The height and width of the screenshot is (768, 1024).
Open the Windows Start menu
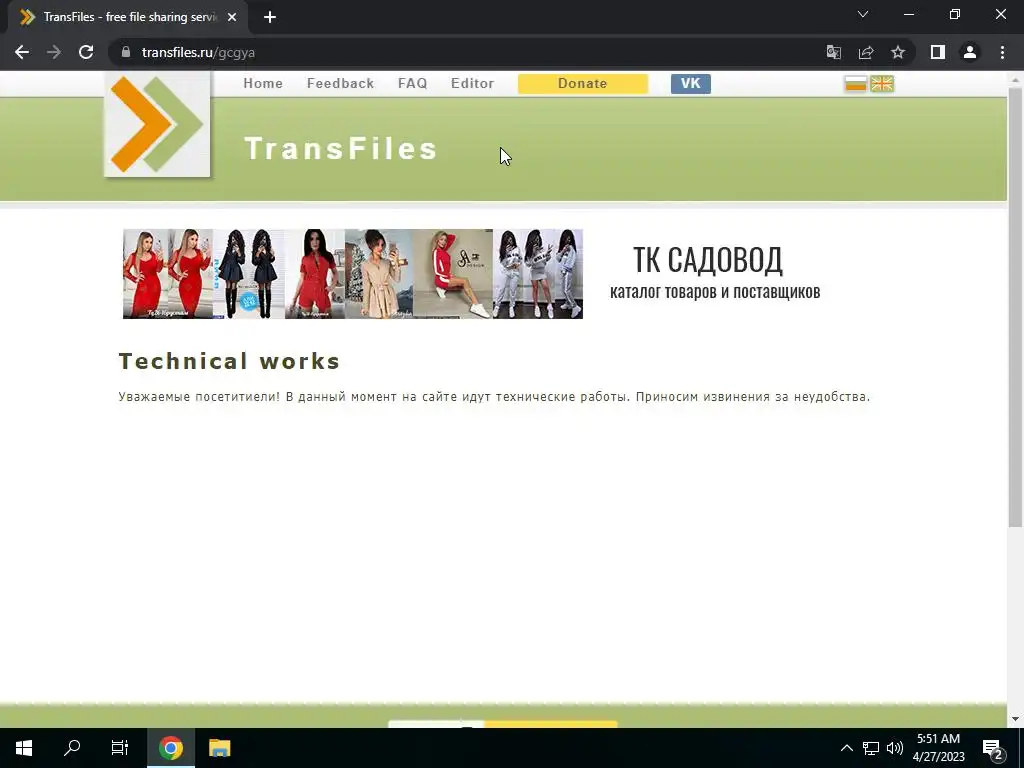[24, 748]
